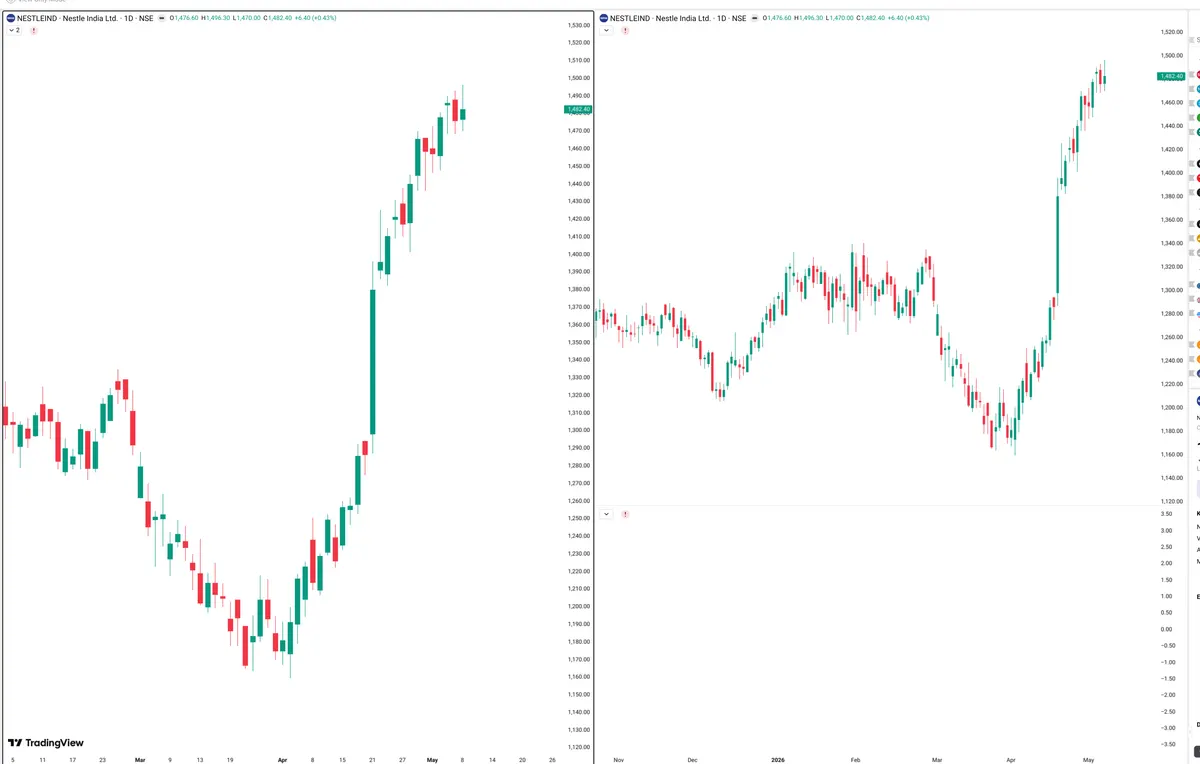Expand the lower indicator pane legend arrow
The height and width of the screenshot is (764, 1200).
tap(606, 514)
